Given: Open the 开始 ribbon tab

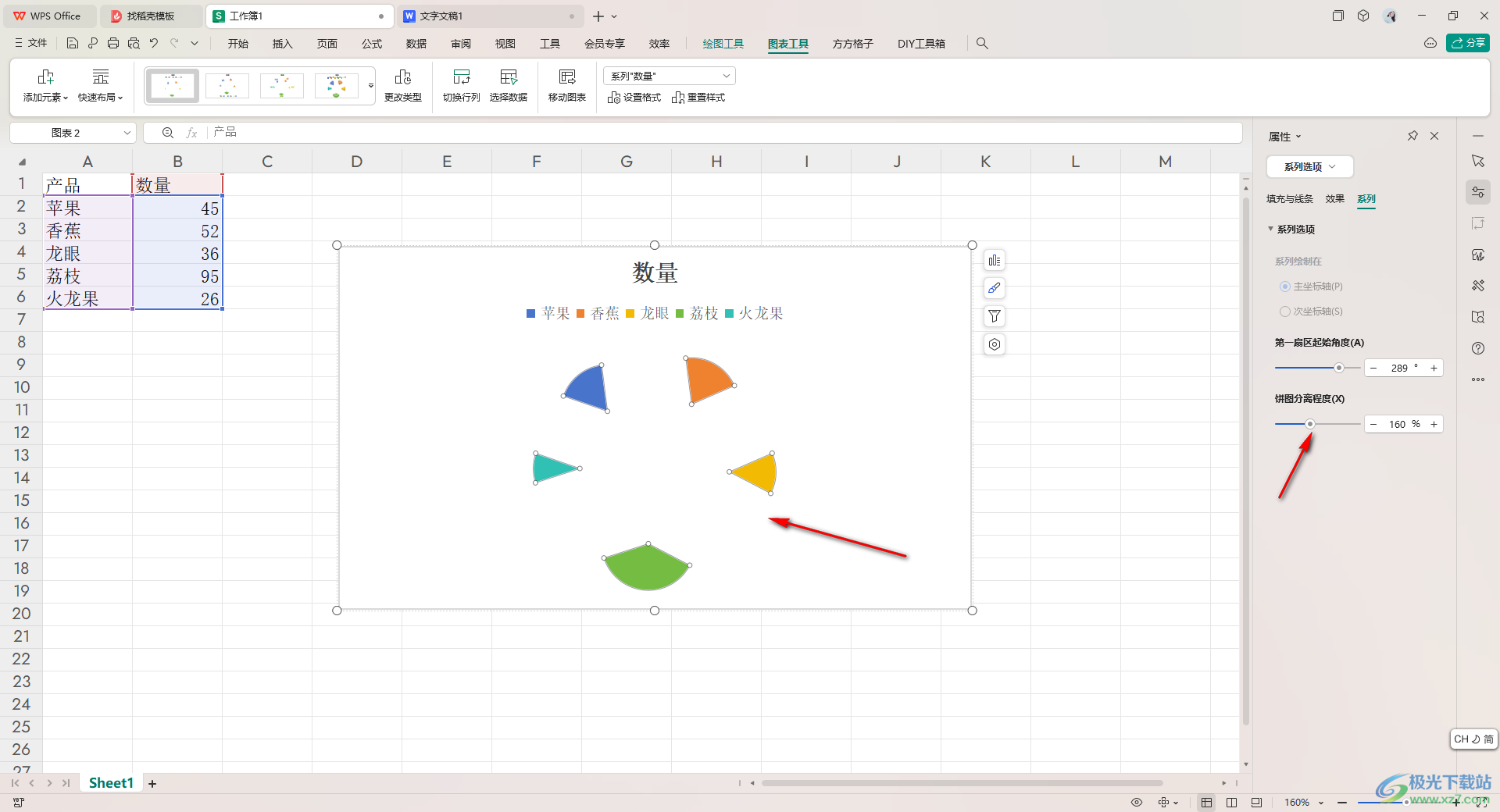Looking at the screenshot, I should 238,44.
